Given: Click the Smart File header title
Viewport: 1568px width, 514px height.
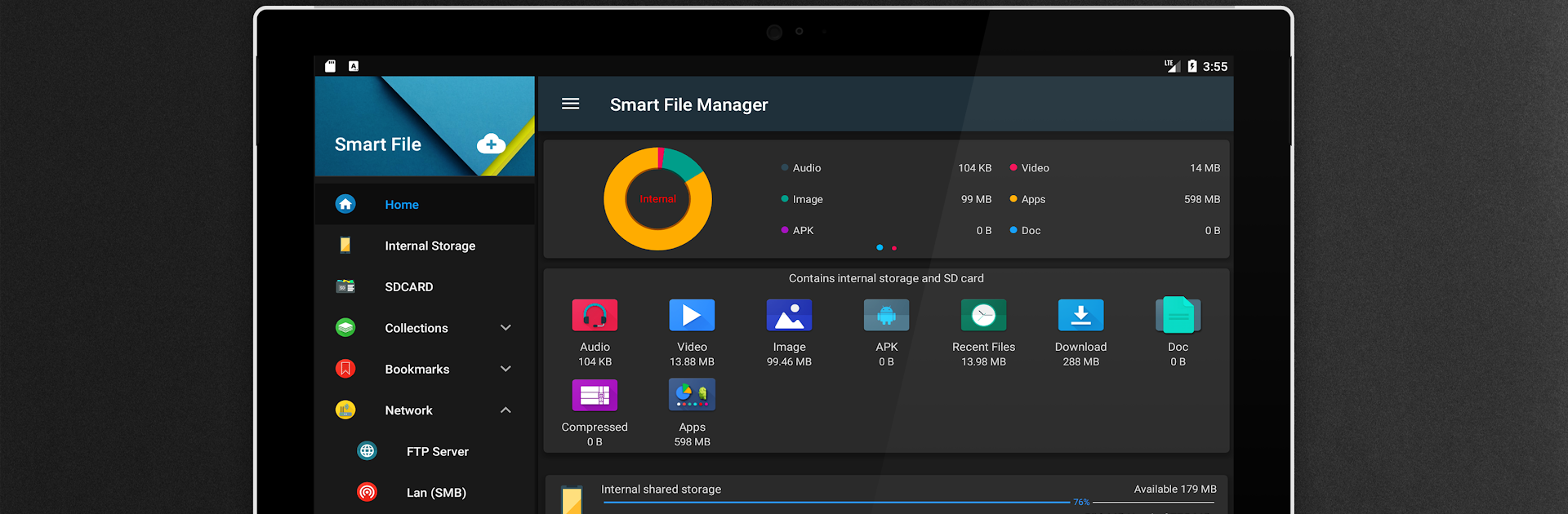Looking at the screenshot, I should click(377, 144).
